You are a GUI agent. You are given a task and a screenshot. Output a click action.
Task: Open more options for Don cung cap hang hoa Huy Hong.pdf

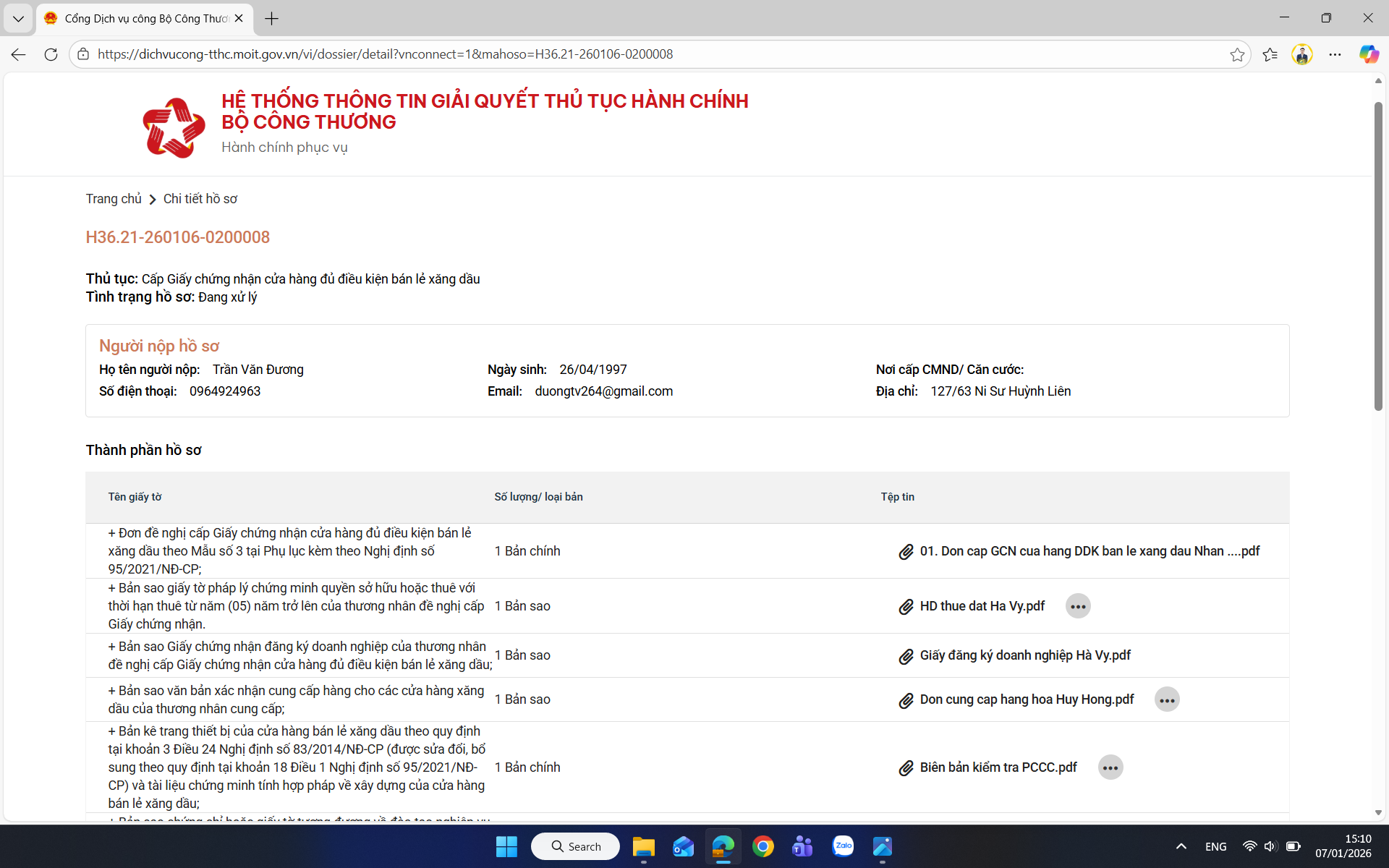1166,699
